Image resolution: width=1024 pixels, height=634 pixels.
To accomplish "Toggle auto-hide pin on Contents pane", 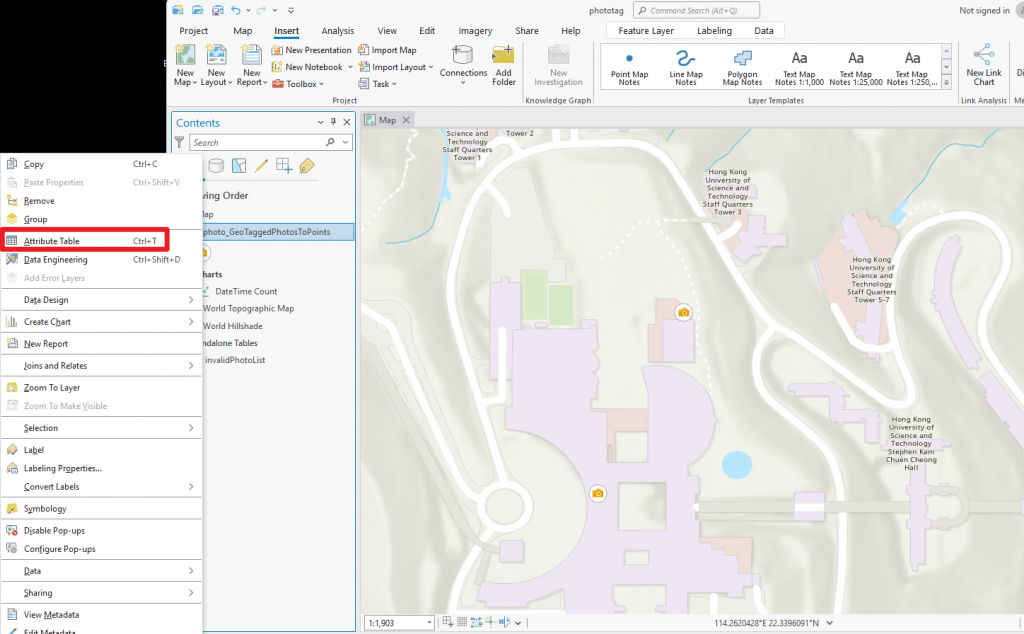I will tap(334, 122).
